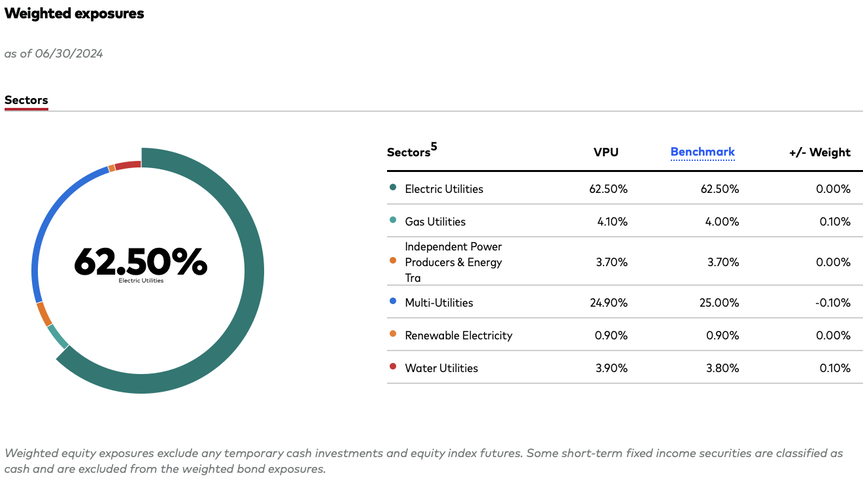Click the footnote 5 superscript beside Sectors
Screen dimensions: 863x480
pos(434,147)
